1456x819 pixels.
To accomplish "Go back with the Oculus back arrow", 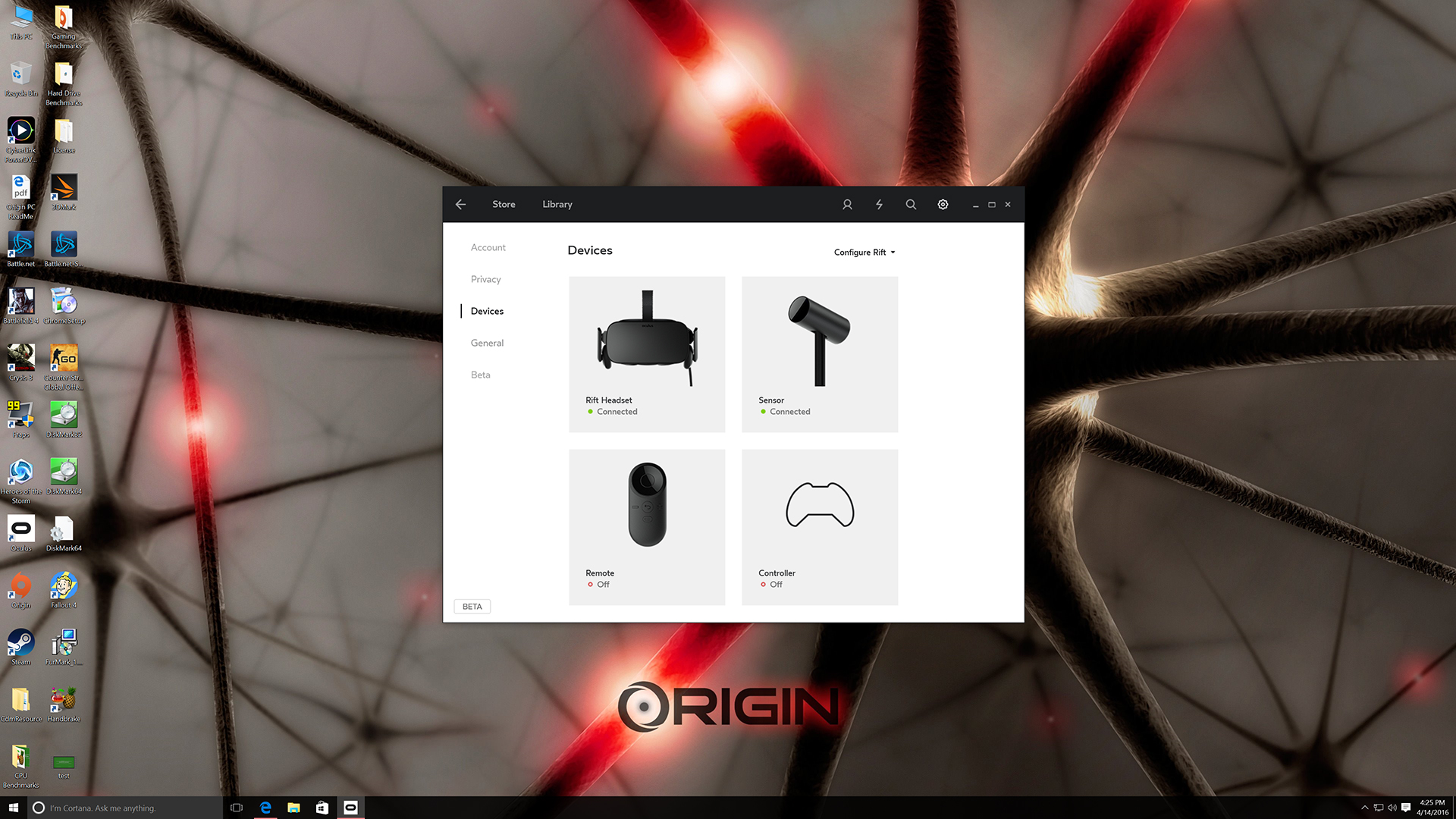I will (x=460, y=204).
